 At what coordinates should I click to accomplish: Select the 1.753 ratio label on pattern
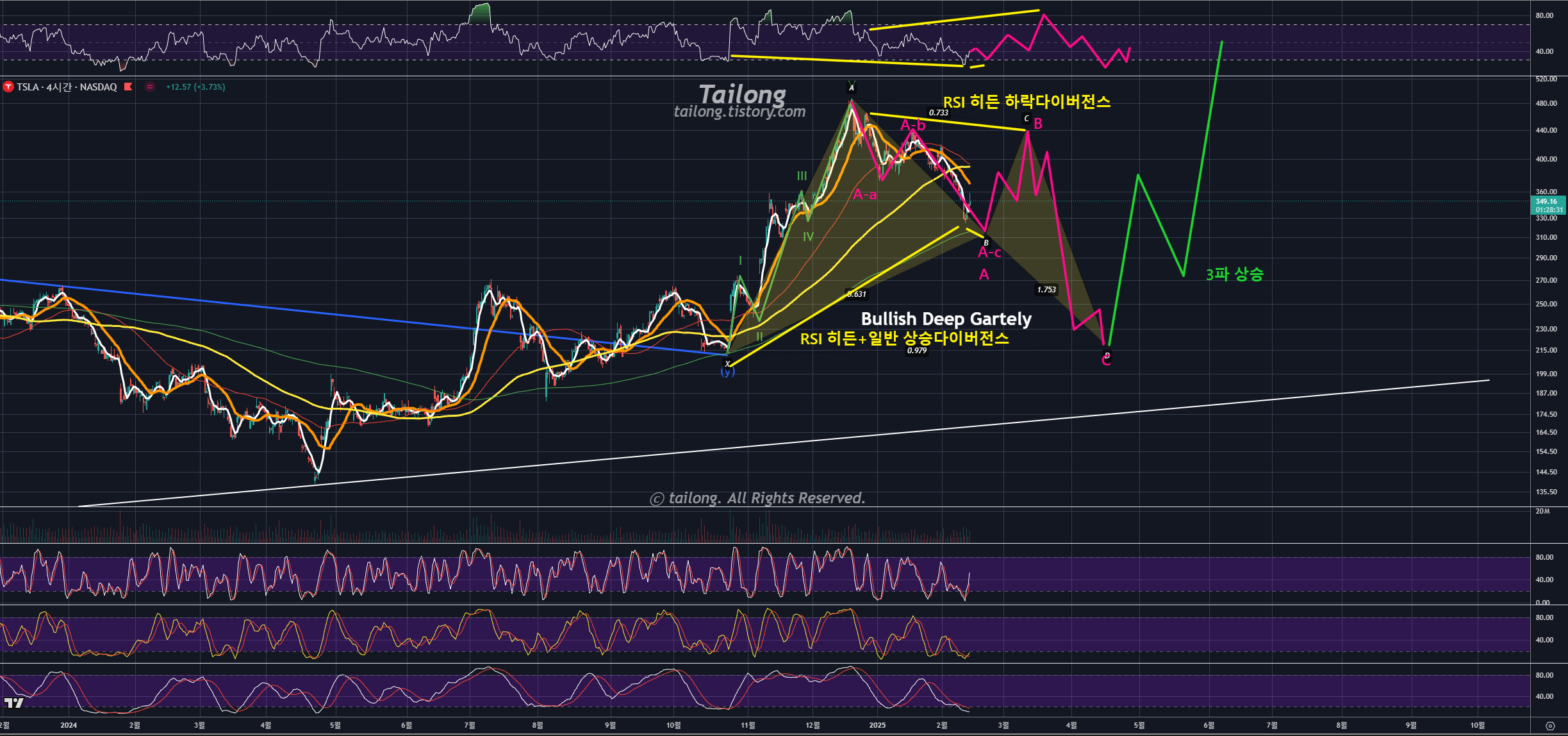coord(1046,290)
